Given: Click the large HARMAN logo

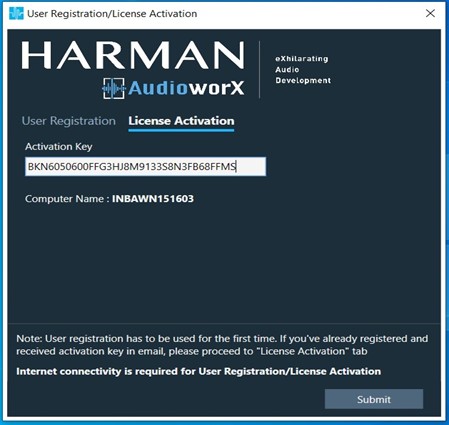Looking at the screenshot, I should point(133,55).
